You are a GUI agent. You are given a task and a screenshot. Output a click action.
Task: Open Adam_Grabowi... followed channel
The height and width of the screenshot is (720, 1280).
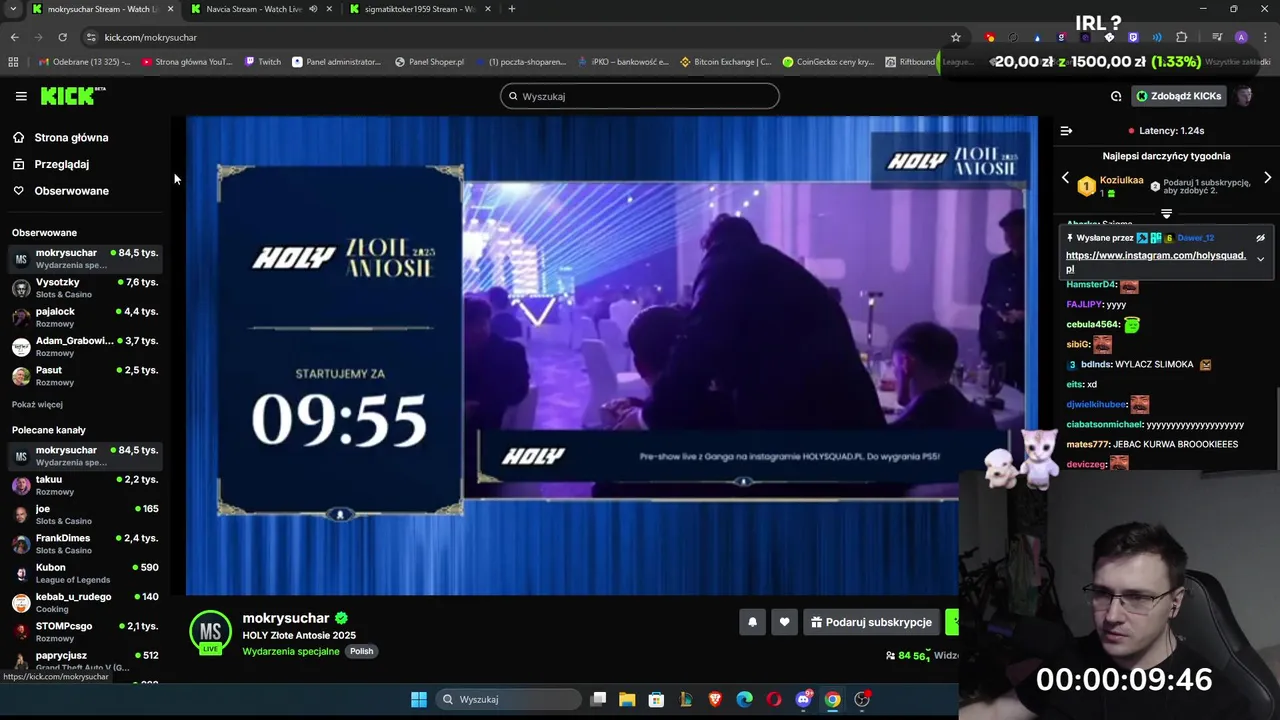pyautogui.click(x=85, y=346)
